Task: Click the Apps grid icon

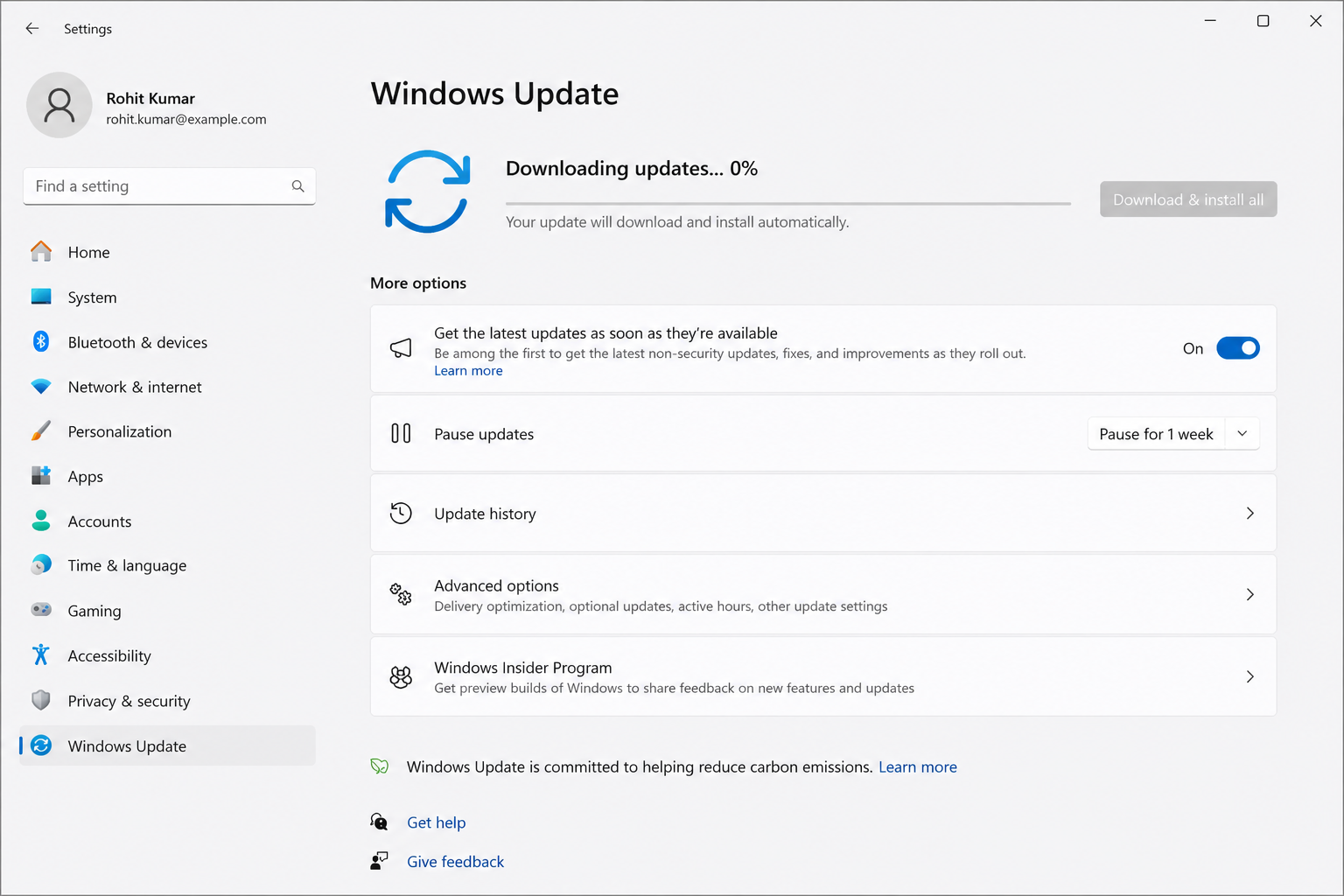Action: coord(41,476)
